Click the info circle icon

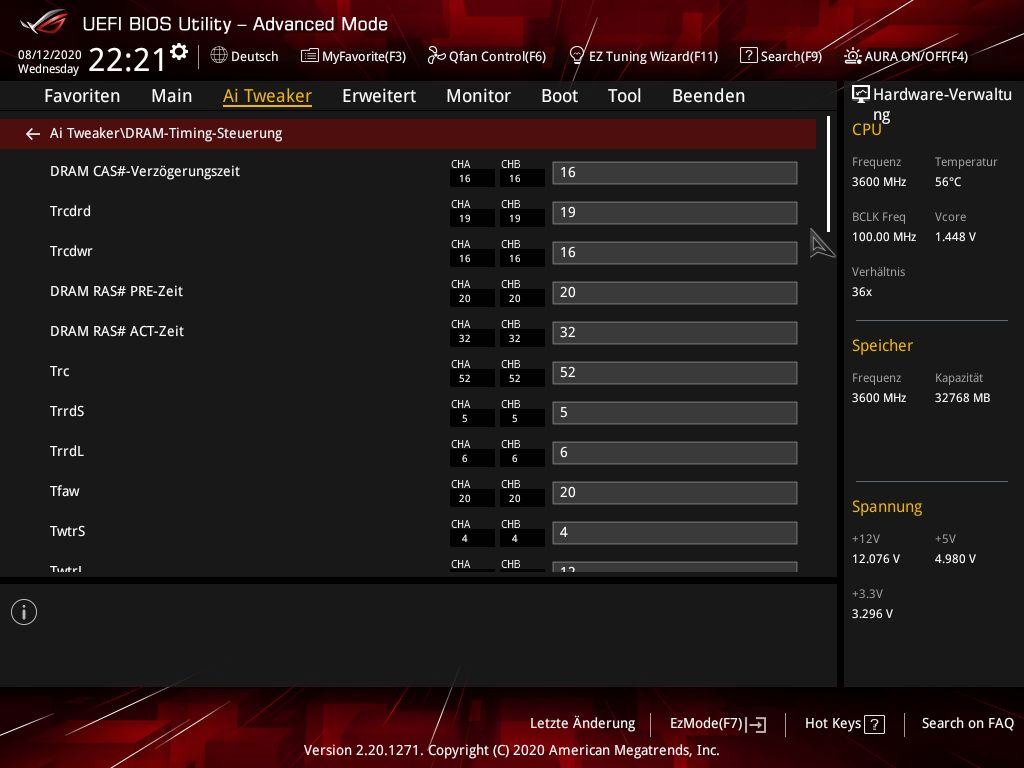coord(24,612)
